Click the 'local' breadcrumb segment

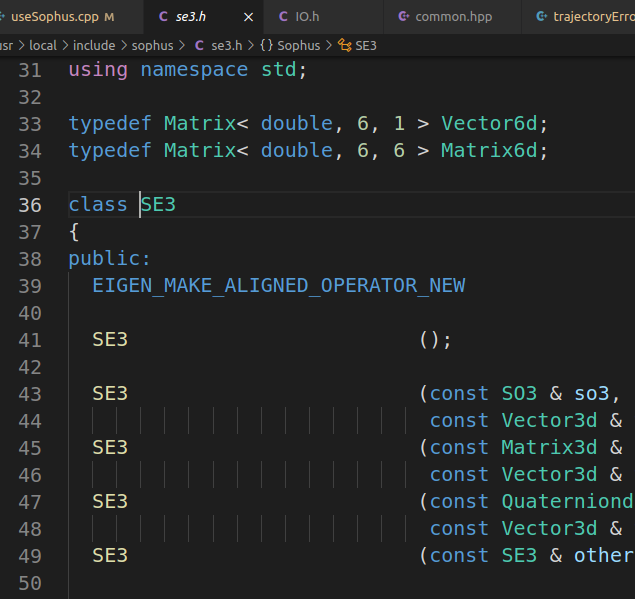coord(43,45)
